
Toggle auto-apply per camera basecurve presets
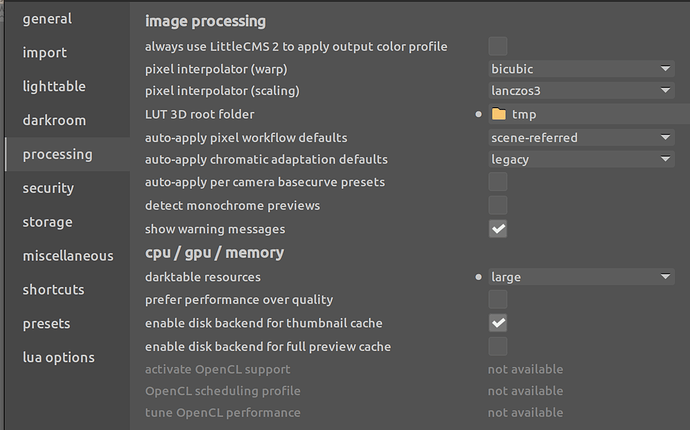[497, 182]
